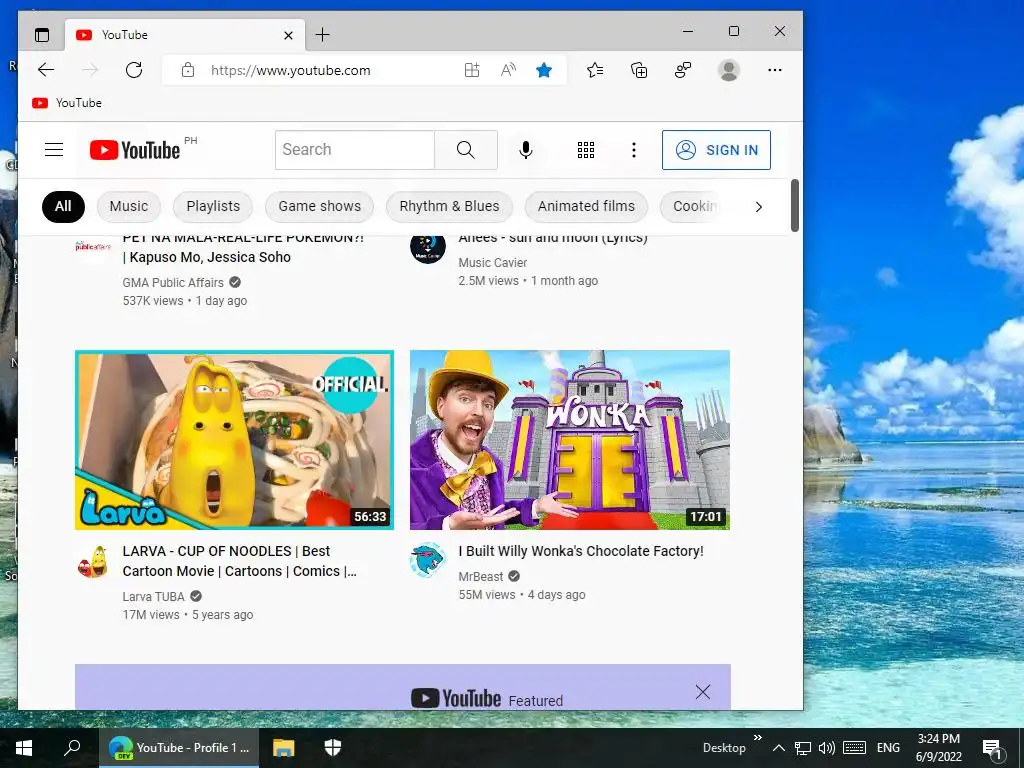
Task: Open the Windows Start menu
Action: [x=24, y=748]
